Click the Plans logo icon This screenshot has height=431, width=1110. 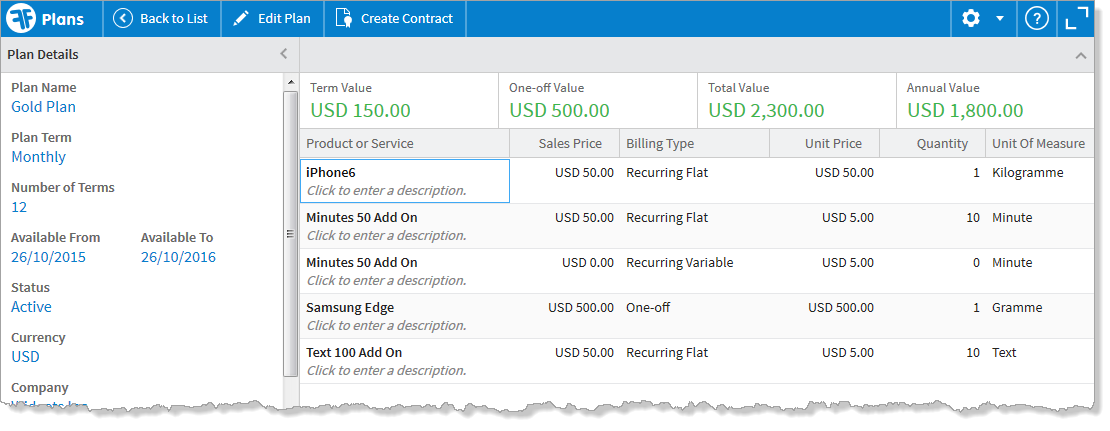(x=22, y=18)
